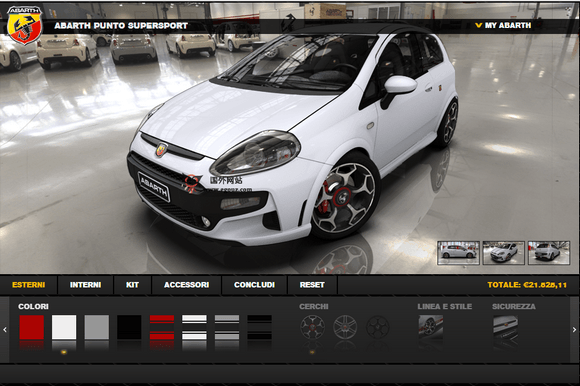Screen dimensions: 580x386
Task: Select the second multi-spoke rim under CERCHI
Action: pos(345,327)
